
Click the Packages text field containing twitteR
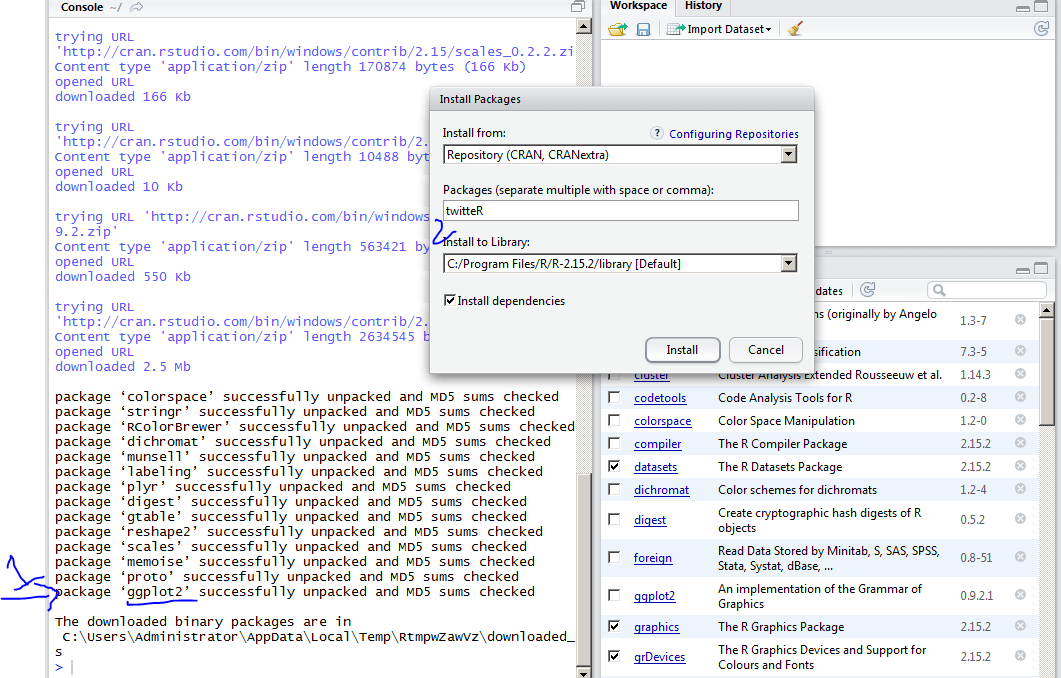[x=620, y=210]
